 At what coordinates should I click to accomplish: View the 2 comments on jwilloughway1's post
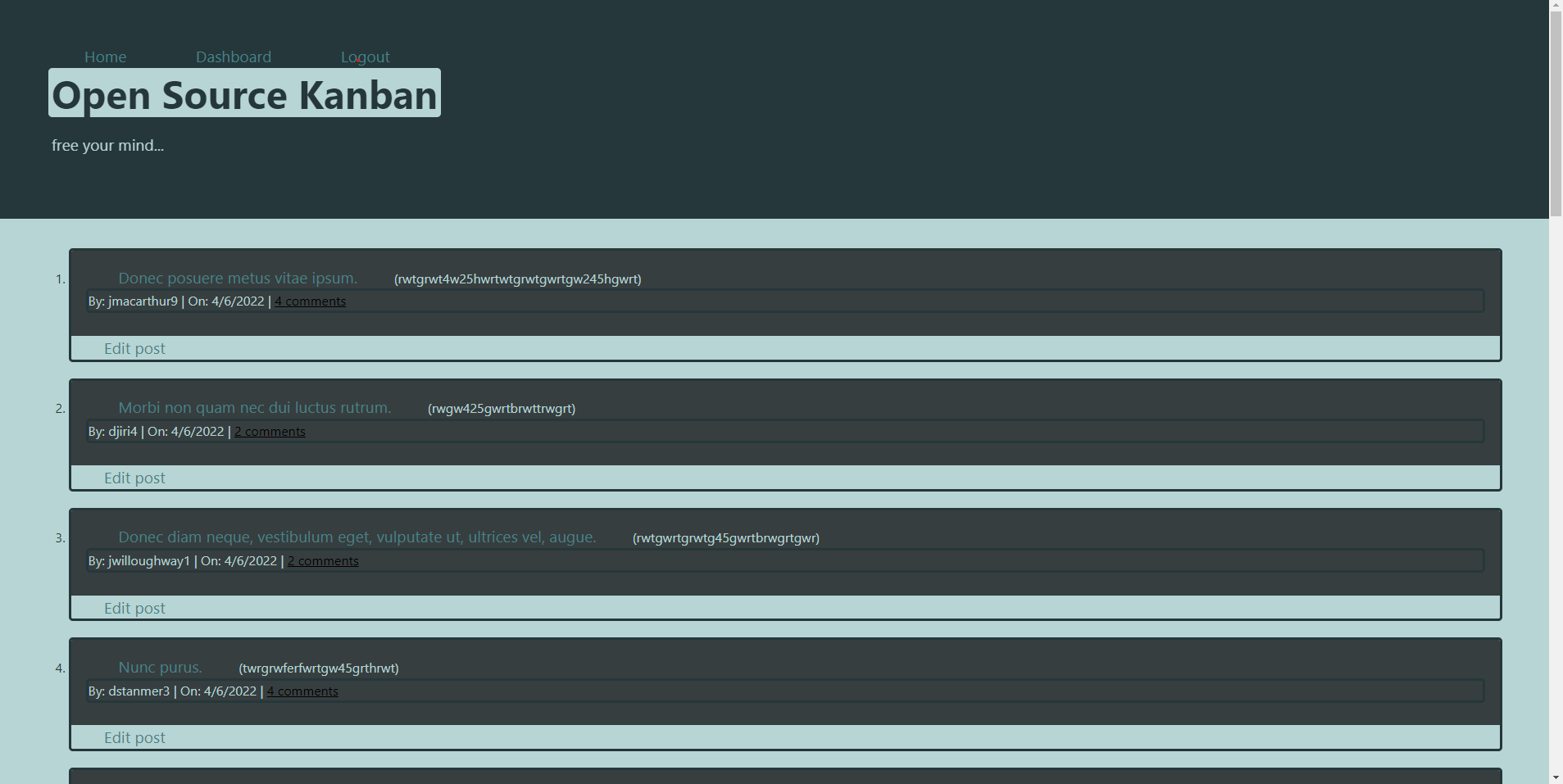coord(322,560)
